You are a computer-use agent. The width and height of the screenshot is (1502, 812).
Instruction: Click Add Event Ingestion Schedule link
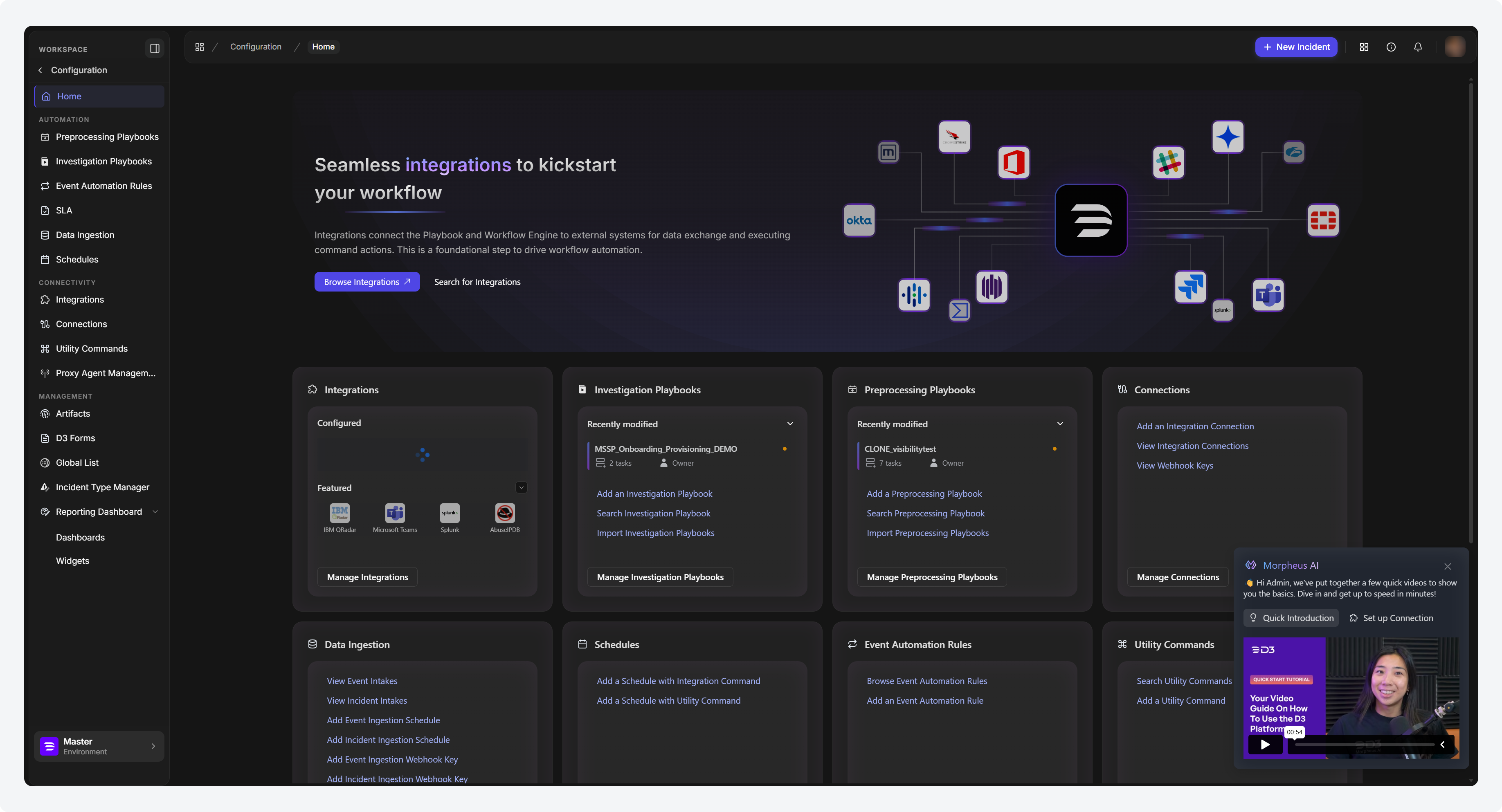pos(383,720)
